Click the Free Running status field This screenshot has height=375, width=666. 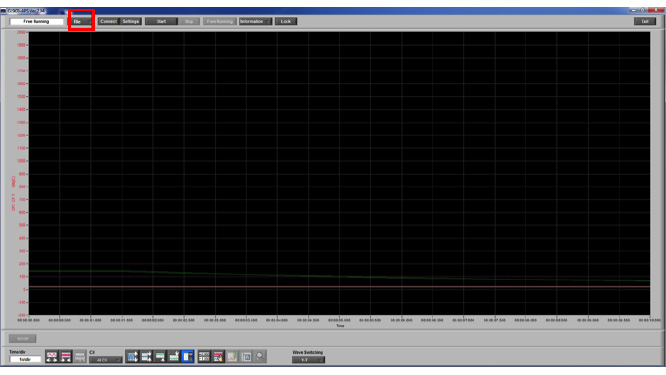(x=37, y=21)
